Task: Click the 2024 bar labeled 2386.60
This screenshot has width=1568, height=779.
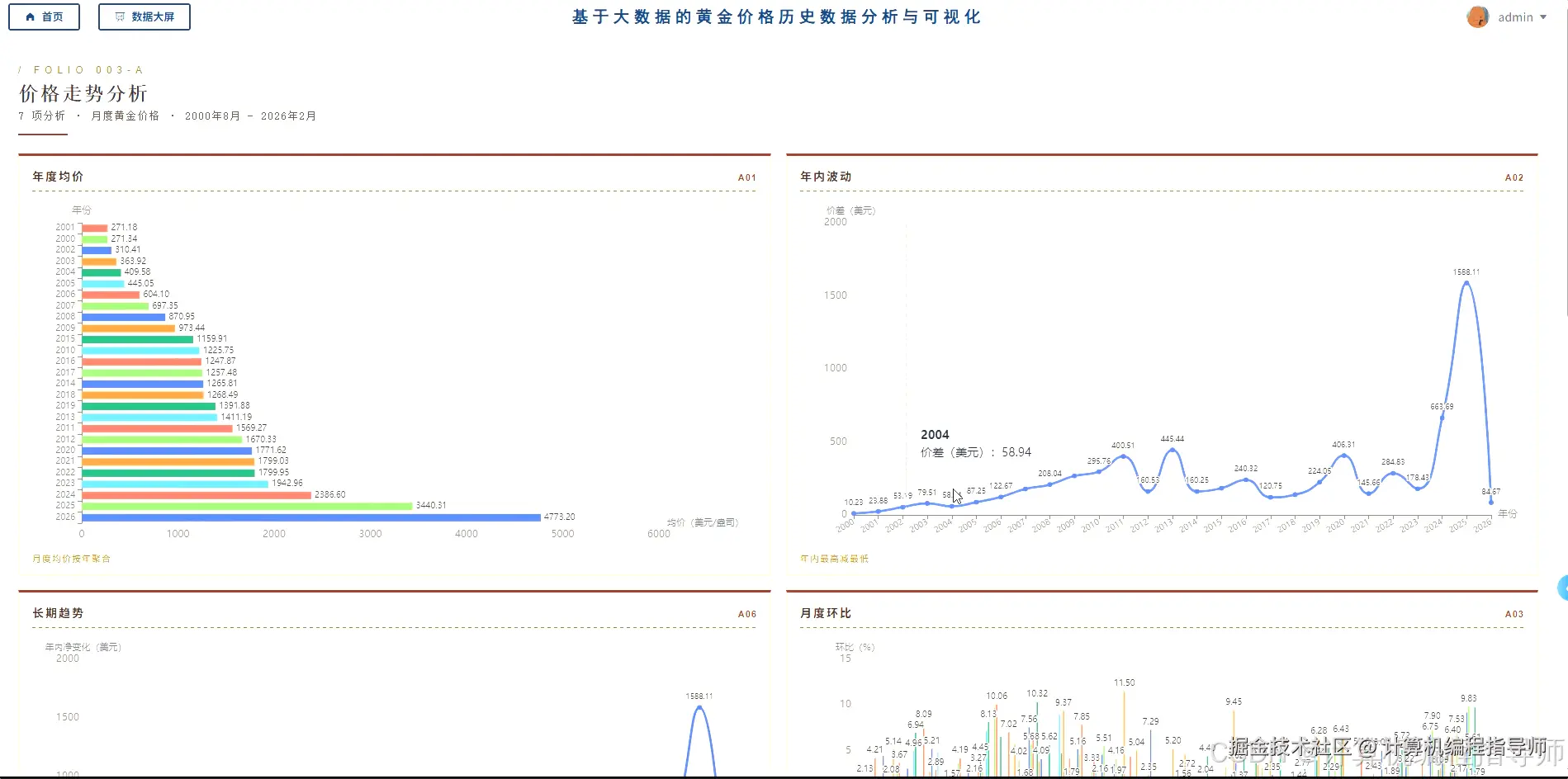Action: pyautogui.click(x=197, y=494)
